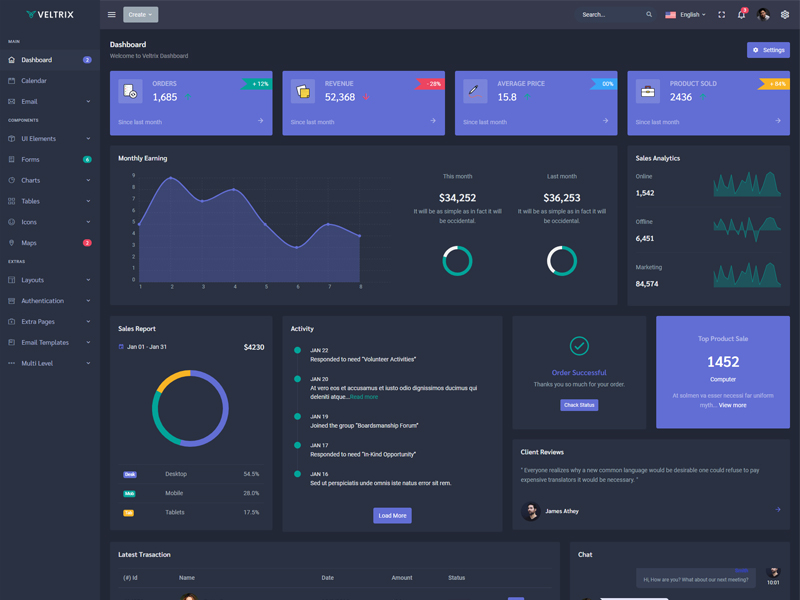Image resolution: width=800 pixels, height=600 pixels.
Task: Open the settings gear in header
Action: click(785, 15)
